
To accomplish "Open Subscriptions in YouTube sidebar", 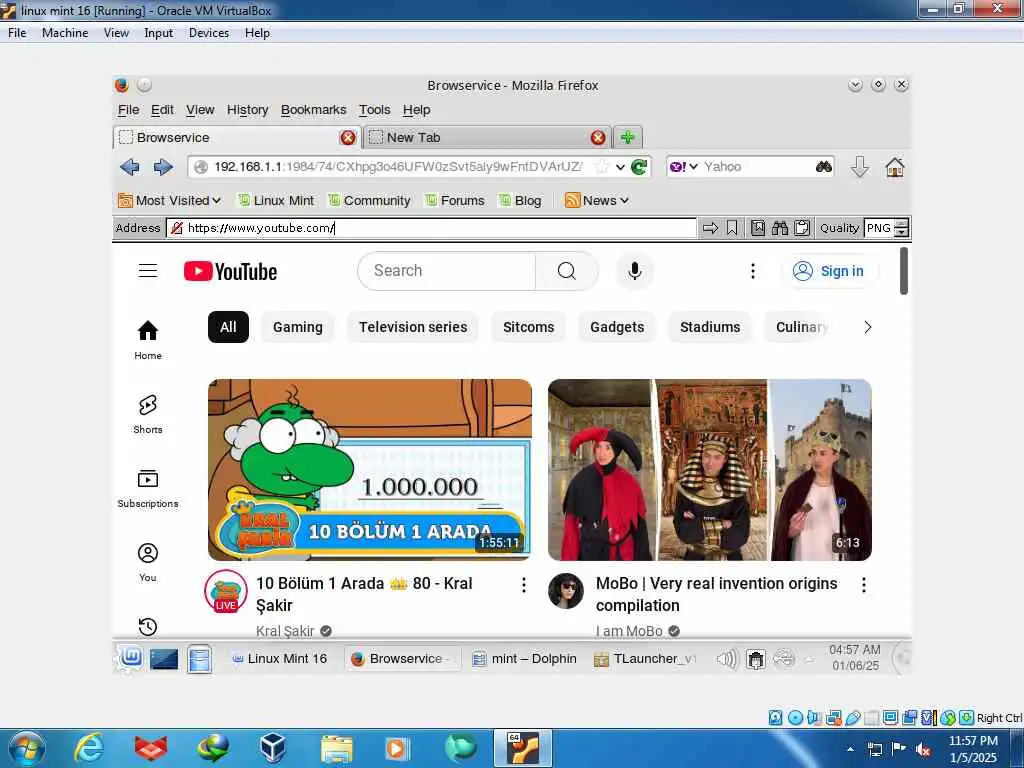I will pyautogui.click(x=148, y=488).
